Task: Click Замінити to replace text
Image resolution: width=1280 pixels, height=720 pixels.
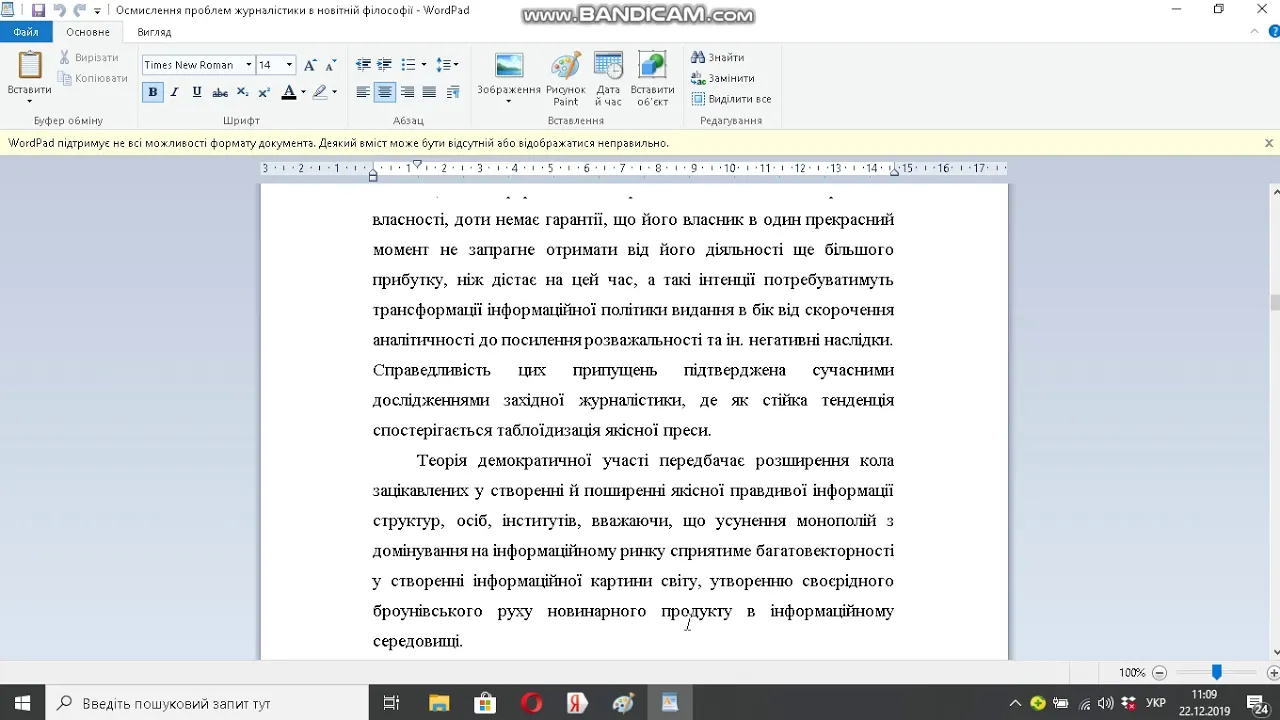Action: (x=723, y=78)
